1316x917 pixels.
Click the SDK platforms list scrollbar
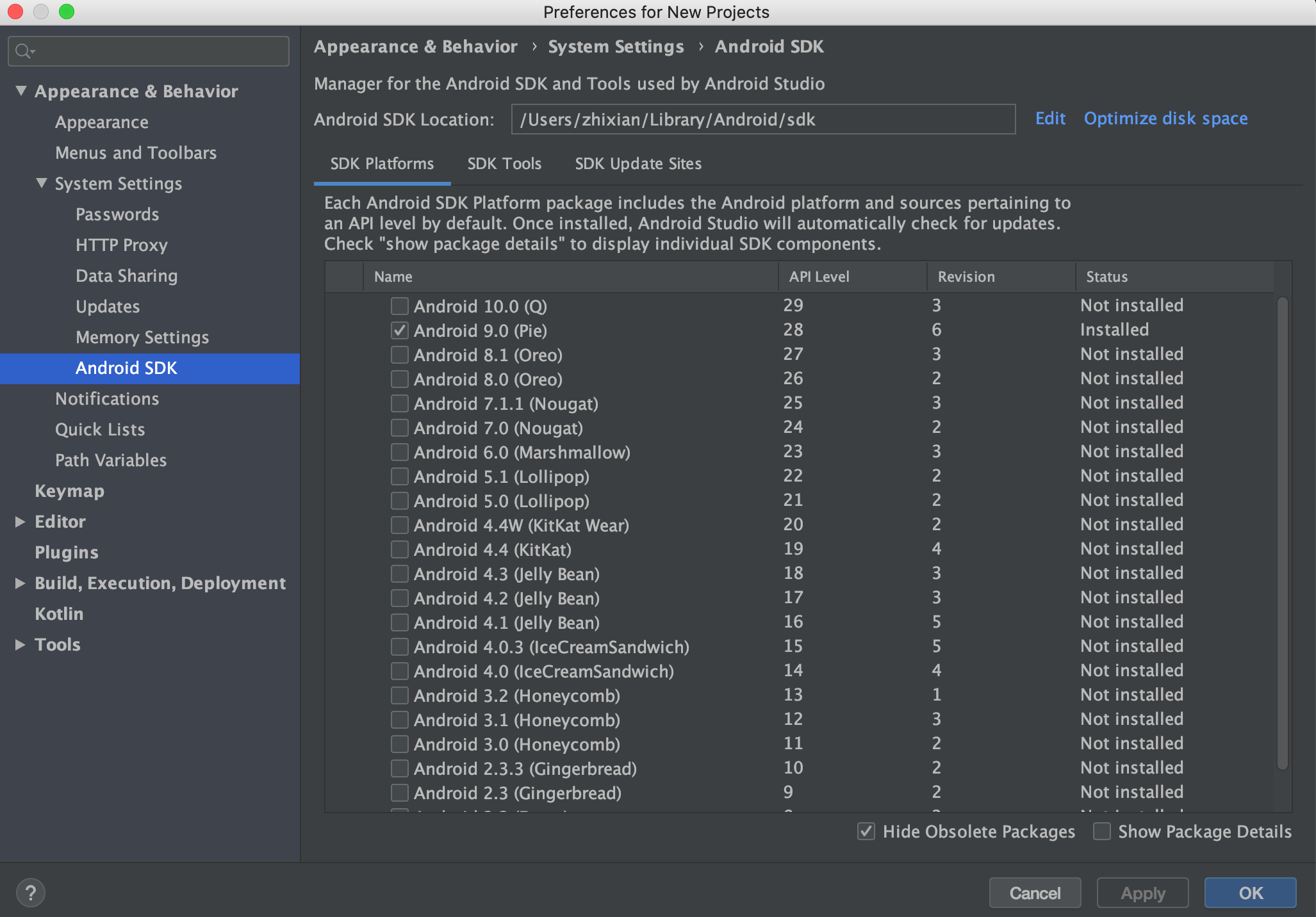(1282, 532)
